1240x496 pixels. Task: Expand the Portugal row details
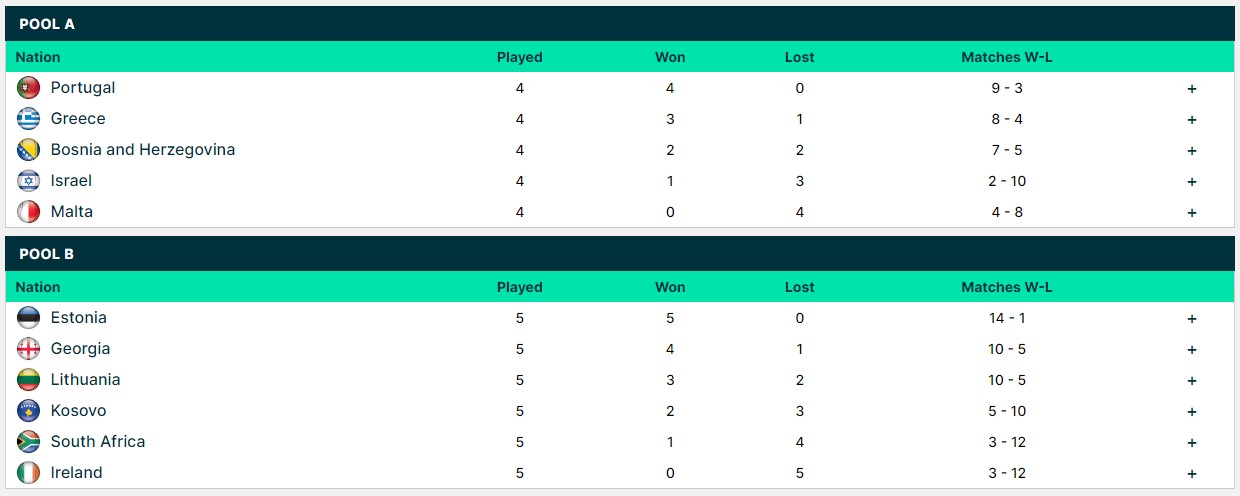1192,89
